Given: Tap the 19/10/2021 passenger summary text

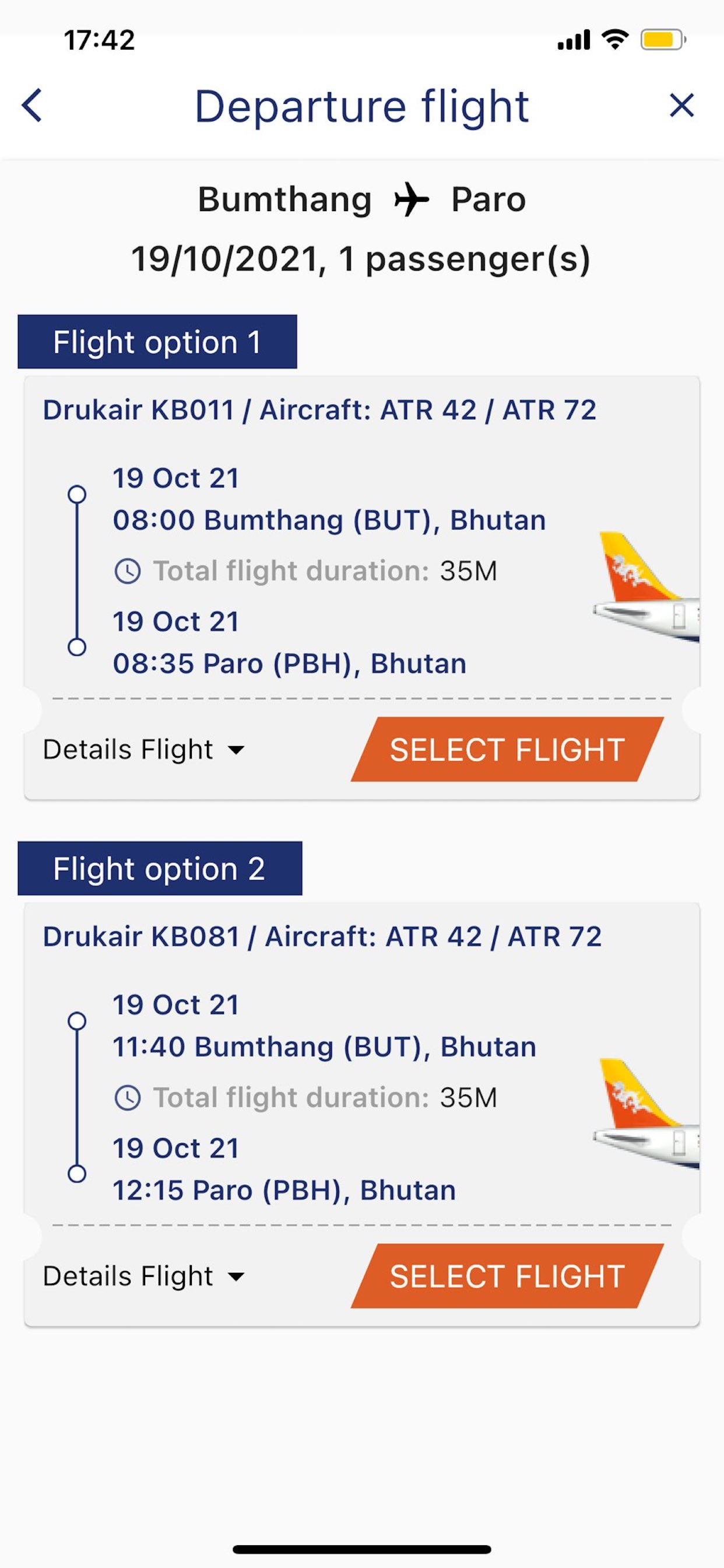Looking at the screenshot, I should click(x=361, y=258).
